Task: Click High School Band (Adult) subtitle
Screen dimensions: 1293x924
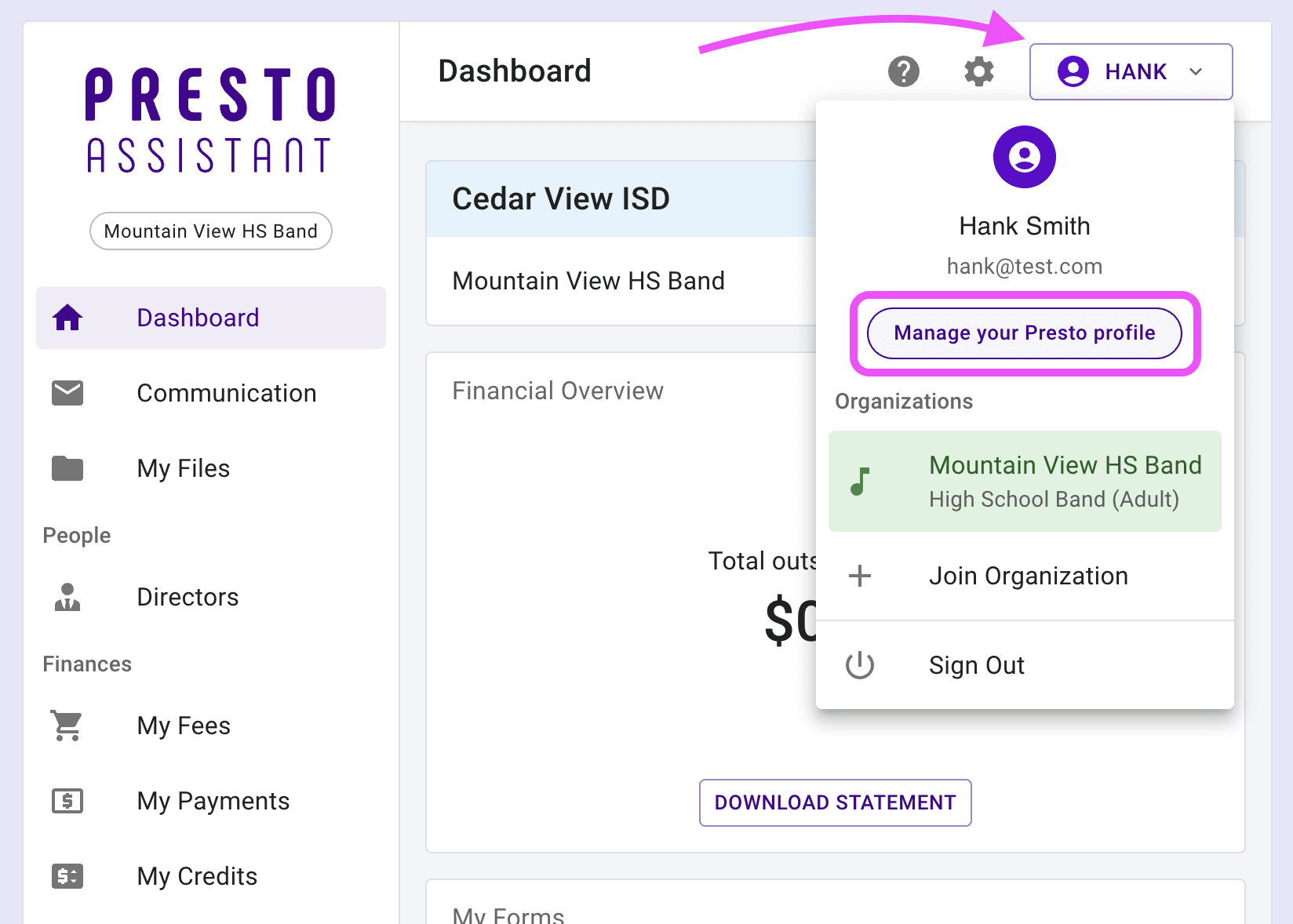Action: (1054, 500)
